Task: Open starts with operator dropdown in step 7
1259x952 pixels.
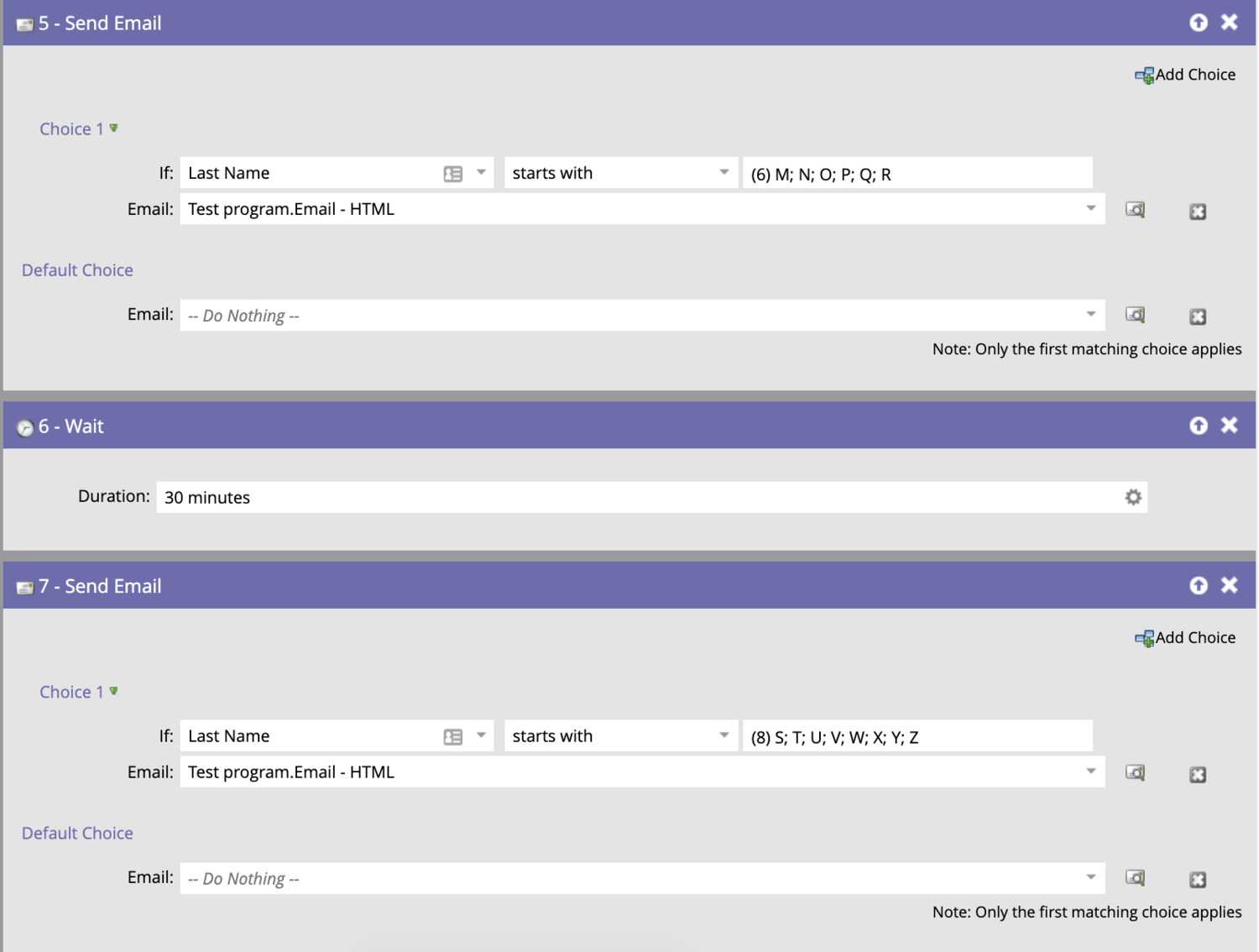Action: pos(724,735)
